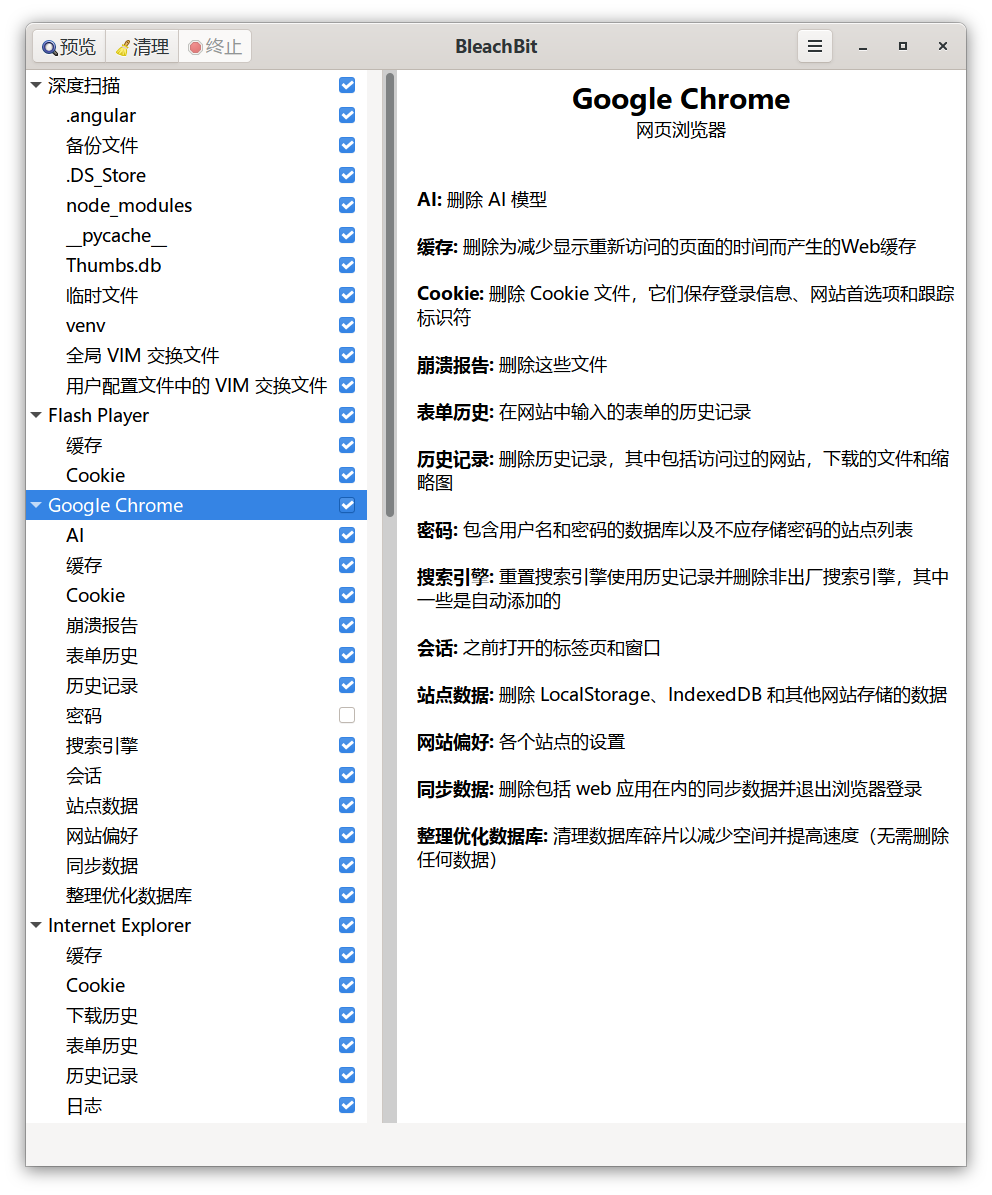
Task: Click the 清理 text label in the toolbar
Action: coord(151,47)
